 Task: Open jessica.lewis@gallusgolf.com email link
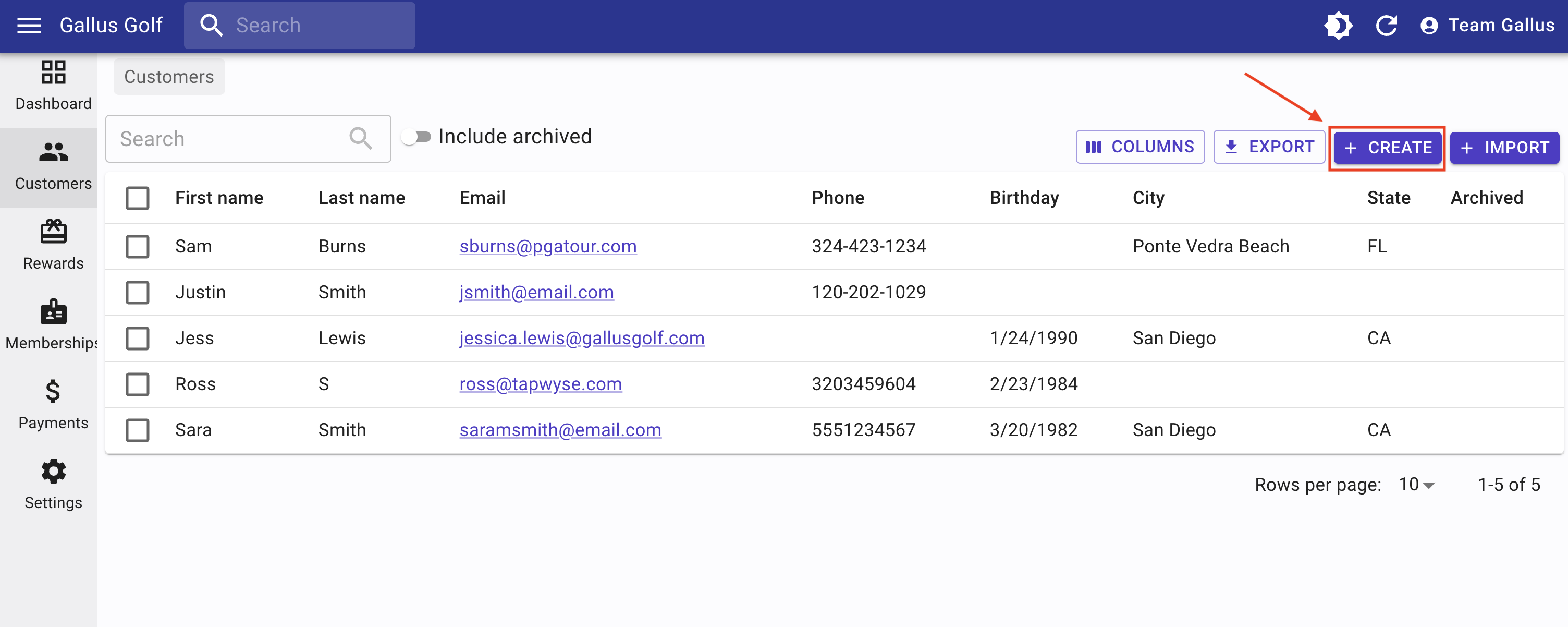point(582,338)
